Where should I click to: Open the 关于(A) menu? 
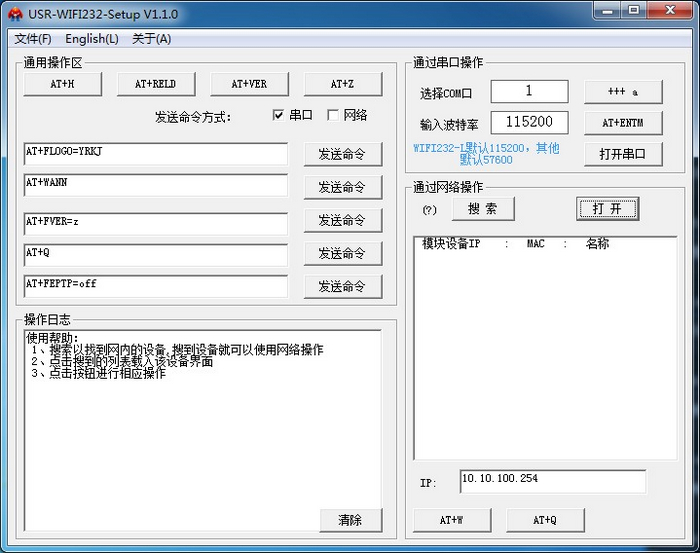(x=151, y=39)
